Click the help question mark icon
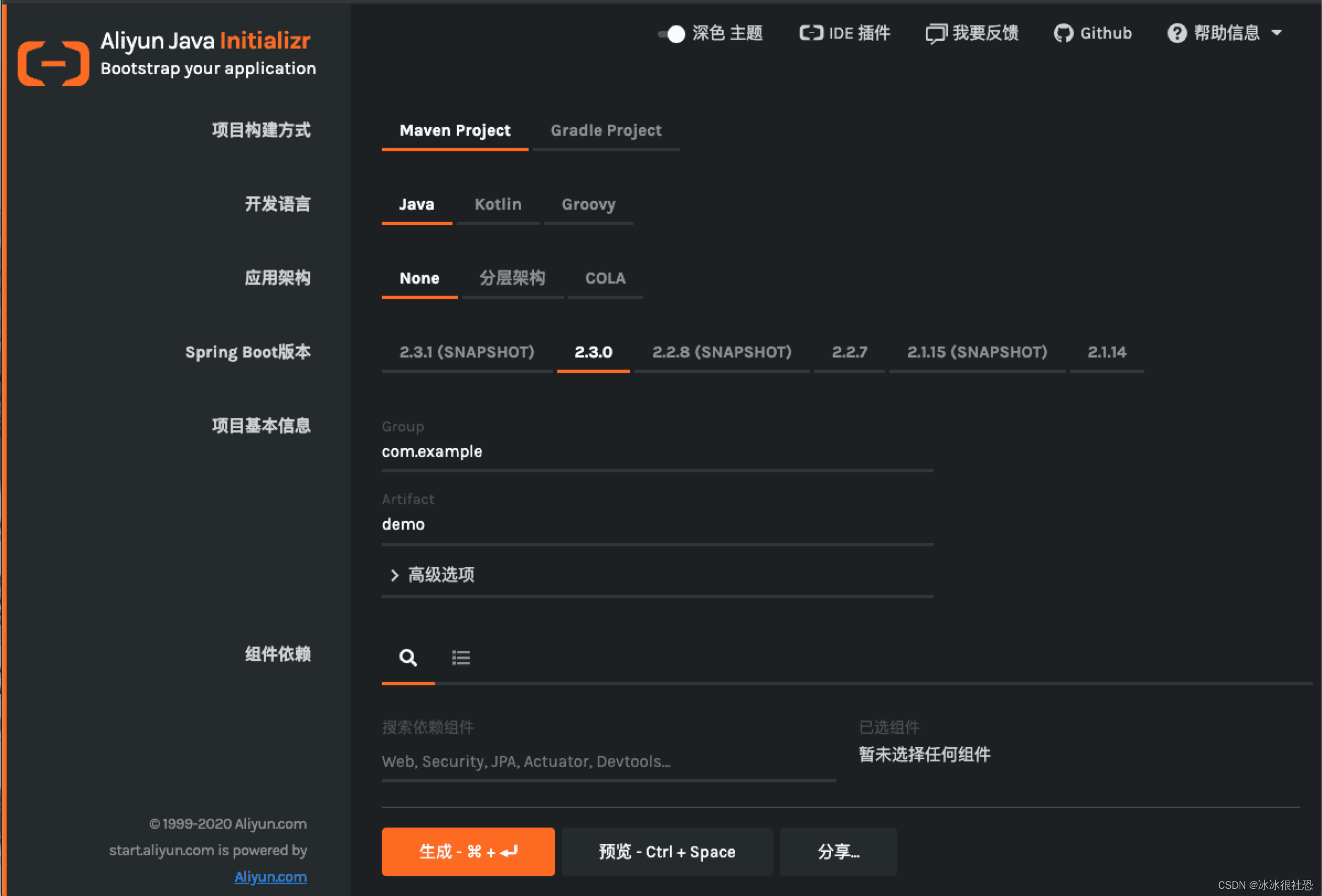 click(x=1177, y=34)
